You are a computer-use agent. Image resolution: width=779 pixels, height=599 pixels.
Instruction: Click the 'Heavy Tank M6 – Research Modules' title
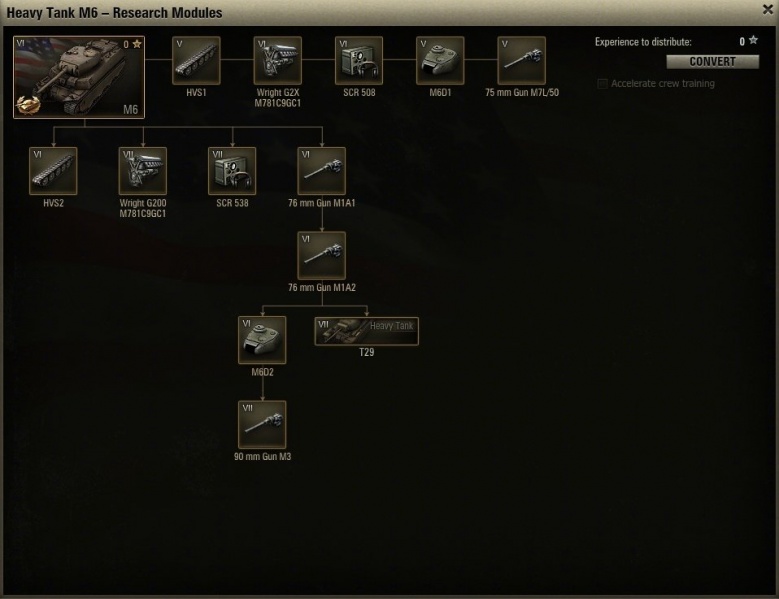(x=114, y=12)
